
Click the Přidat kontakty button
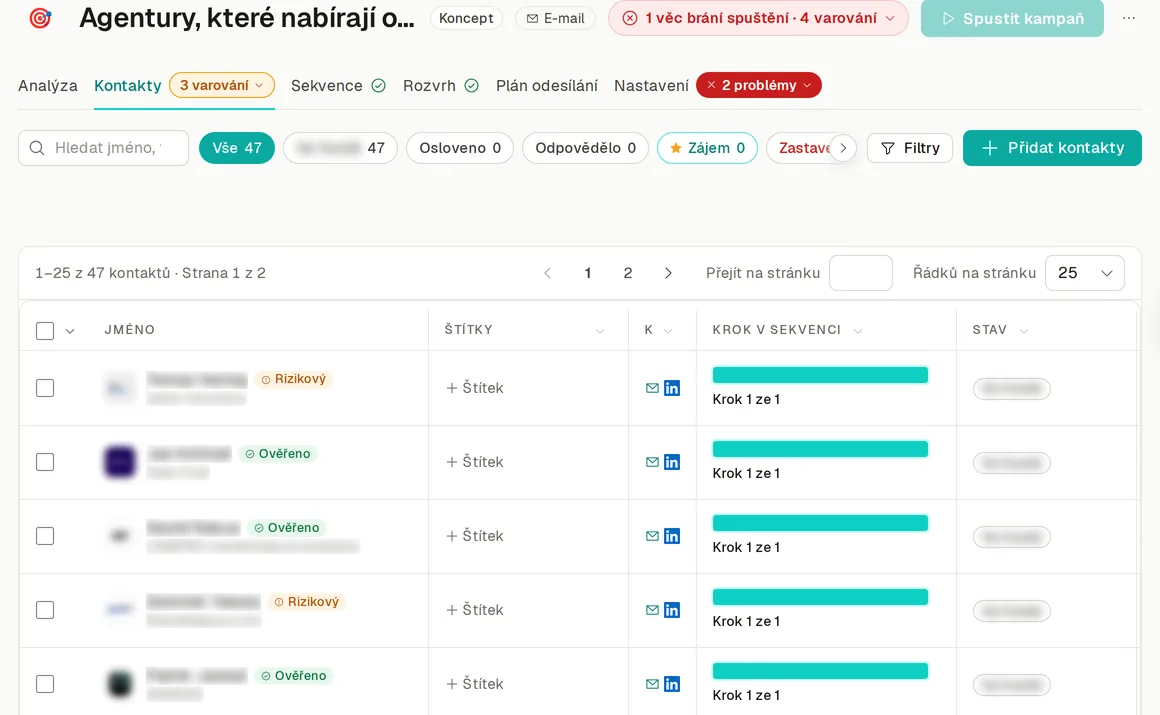point(1052,148)
